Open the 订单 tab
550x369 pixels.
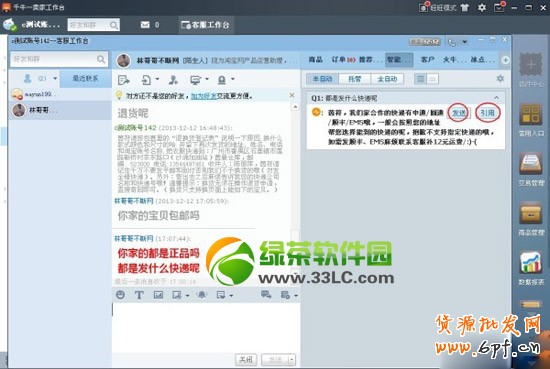[344, 60]
